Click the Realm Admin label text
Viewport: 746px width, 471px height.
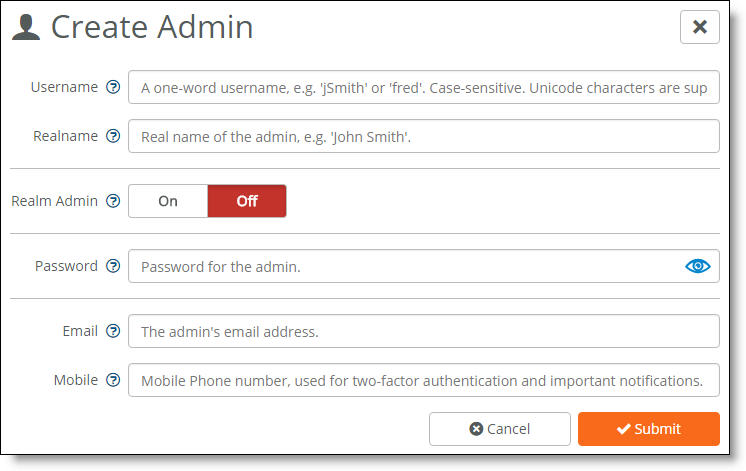pos(54,201)
